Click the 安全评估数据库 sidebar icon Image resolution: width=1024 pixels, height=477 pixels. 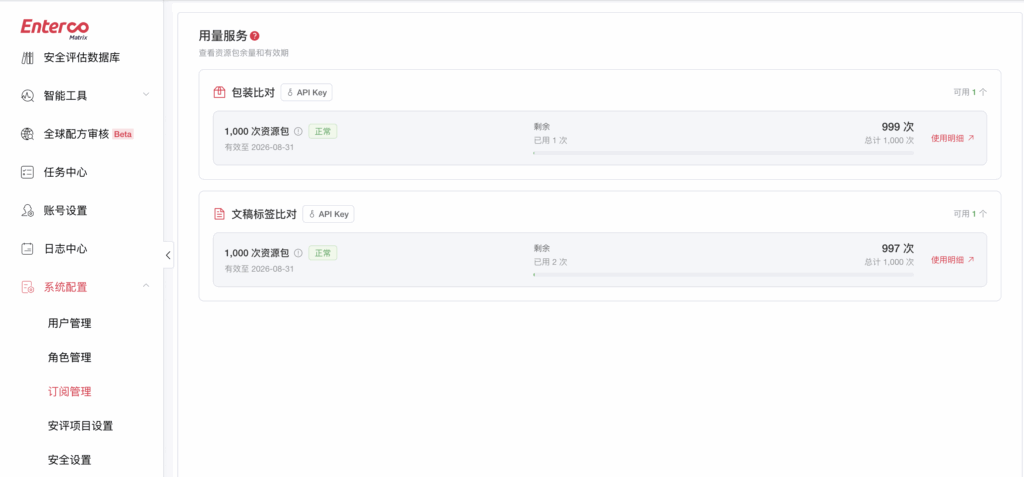[x=27, y=58]
